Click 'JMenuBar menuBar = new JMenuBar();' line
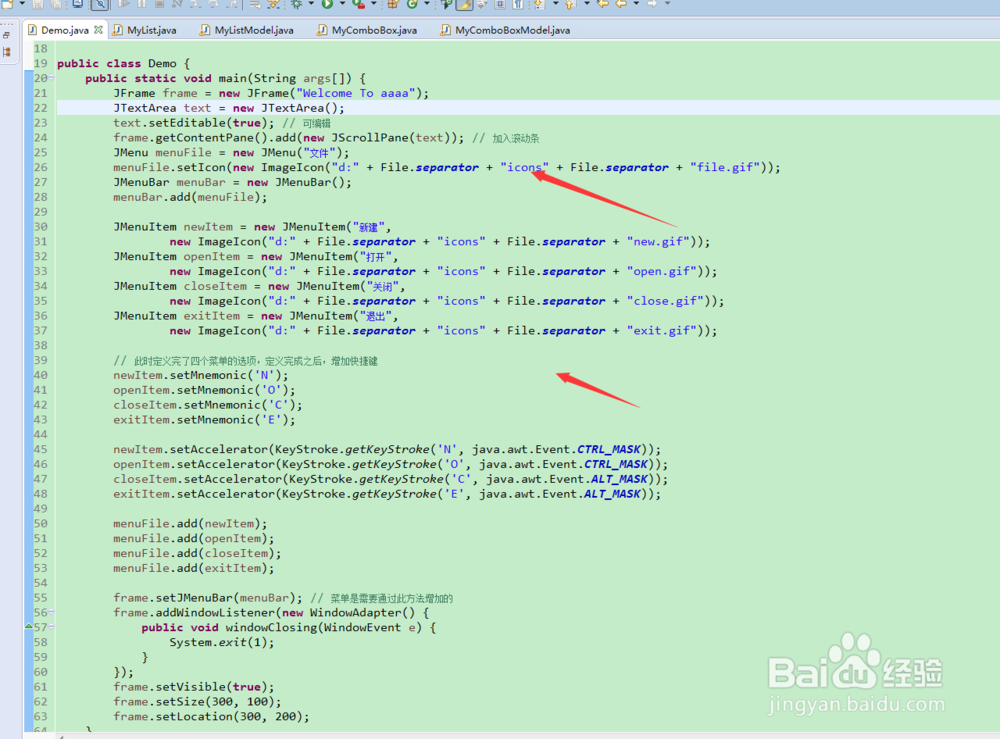The height and width of the screenshot is (739, 1000). pyautogui.click(x=232, y=182)
